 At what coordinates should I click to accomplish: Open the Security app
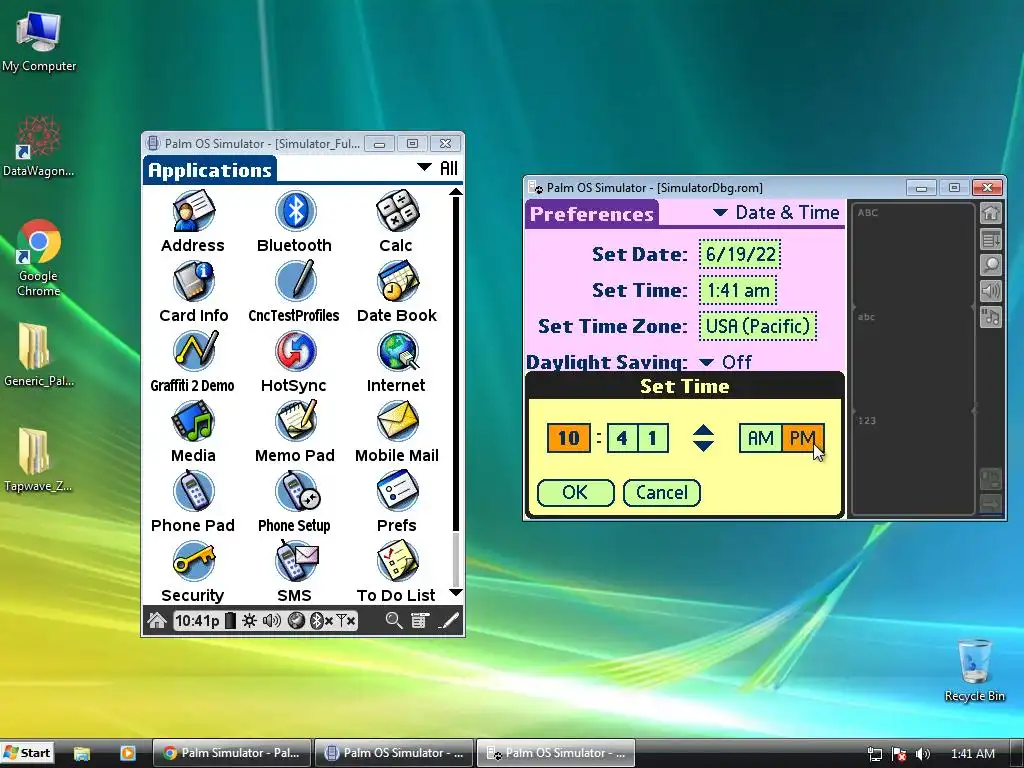click(193, 571)
